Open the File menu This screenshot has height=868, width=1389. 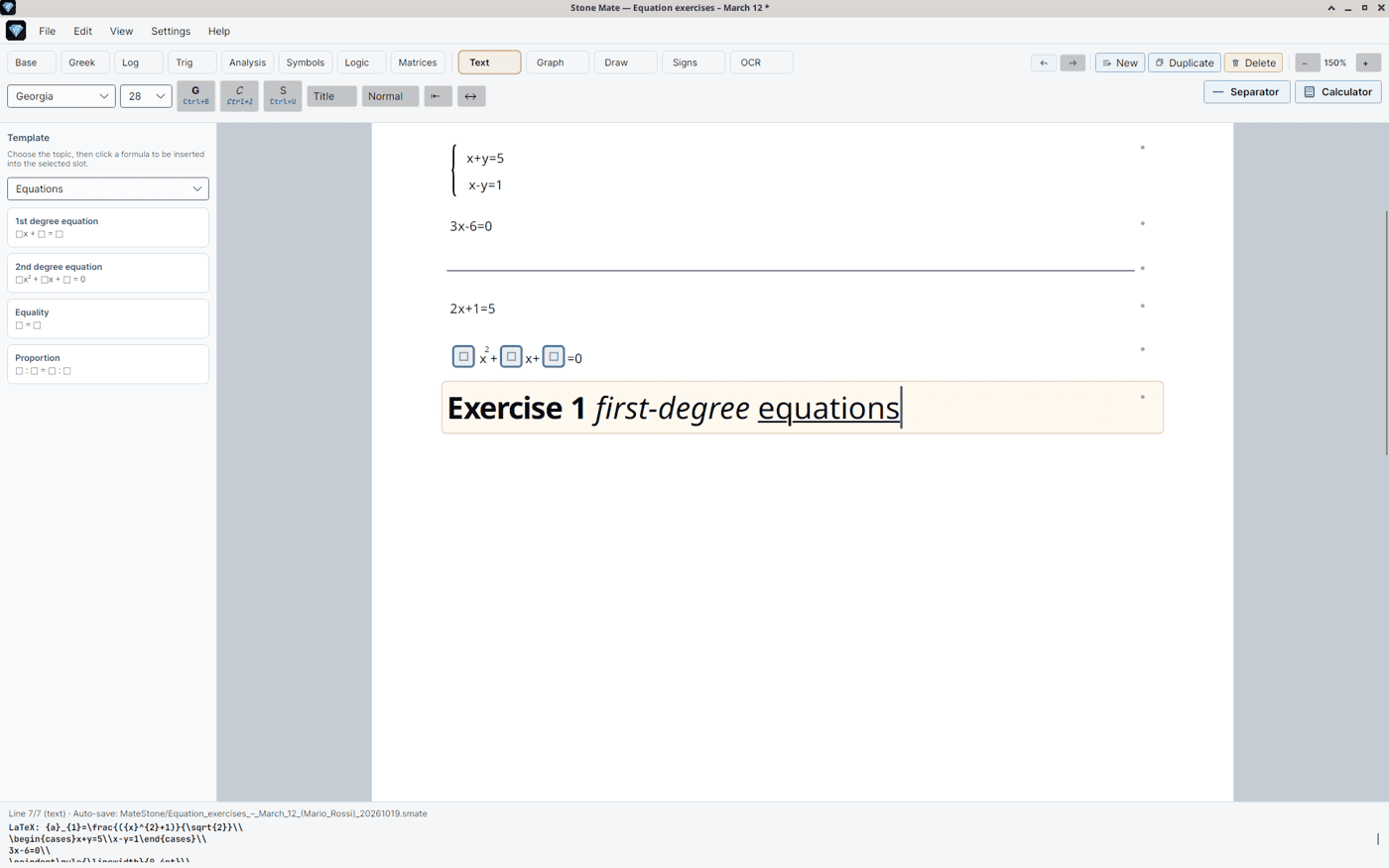tap(47, 31)
